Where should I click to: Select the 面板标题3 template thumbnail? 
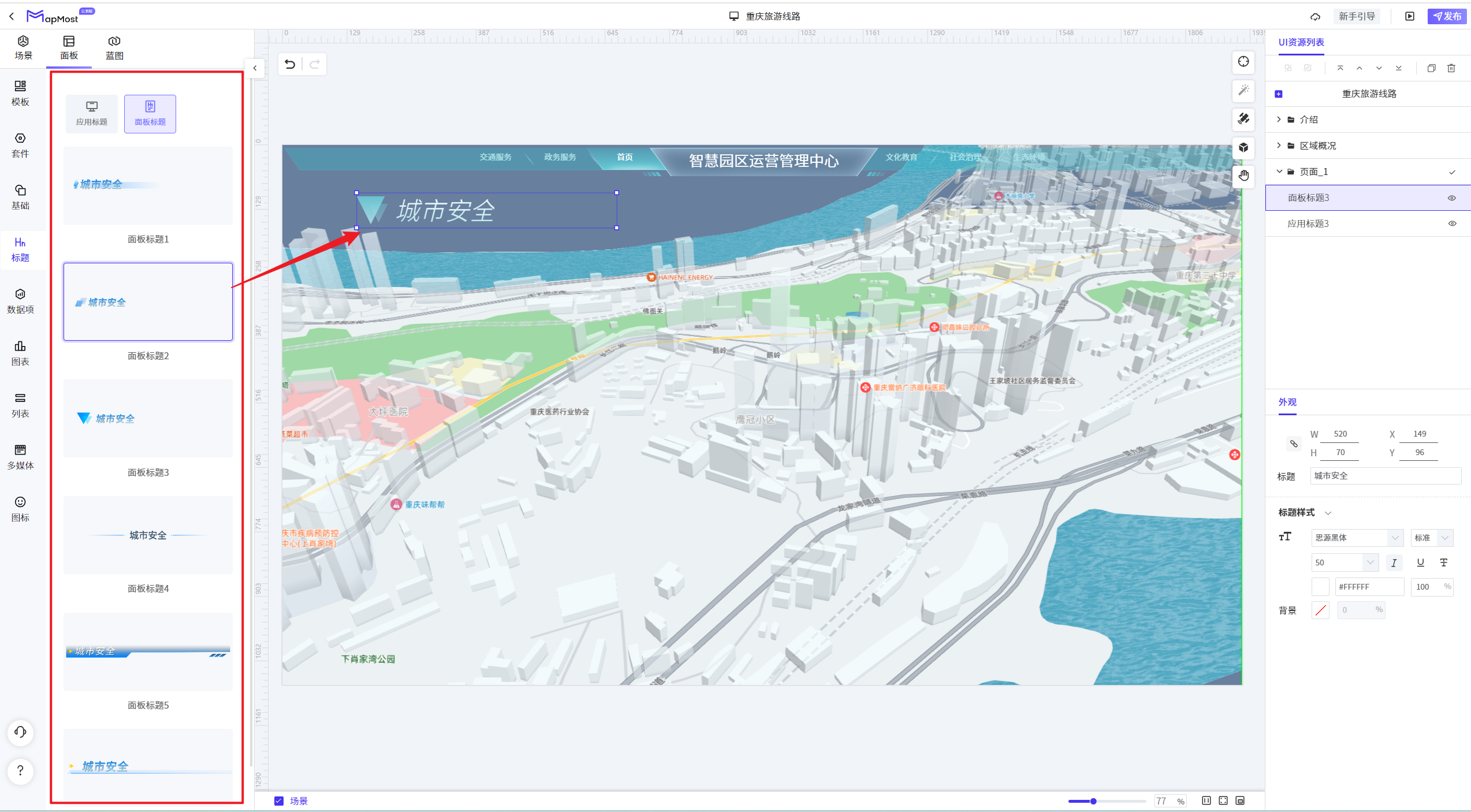148,418
